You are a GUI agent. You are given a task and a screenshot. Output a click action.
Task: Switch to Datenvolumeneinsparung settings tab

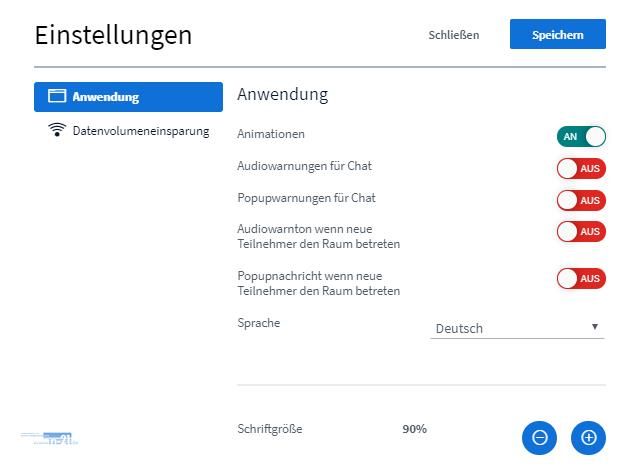140,131
